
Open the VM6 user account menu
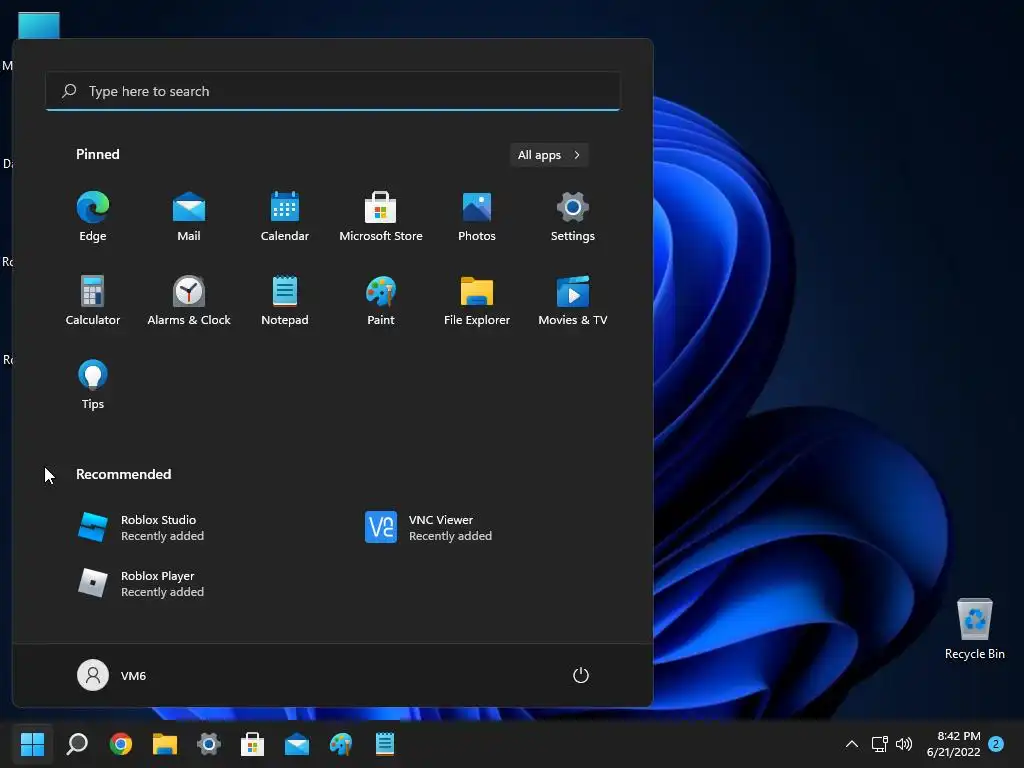112,675
